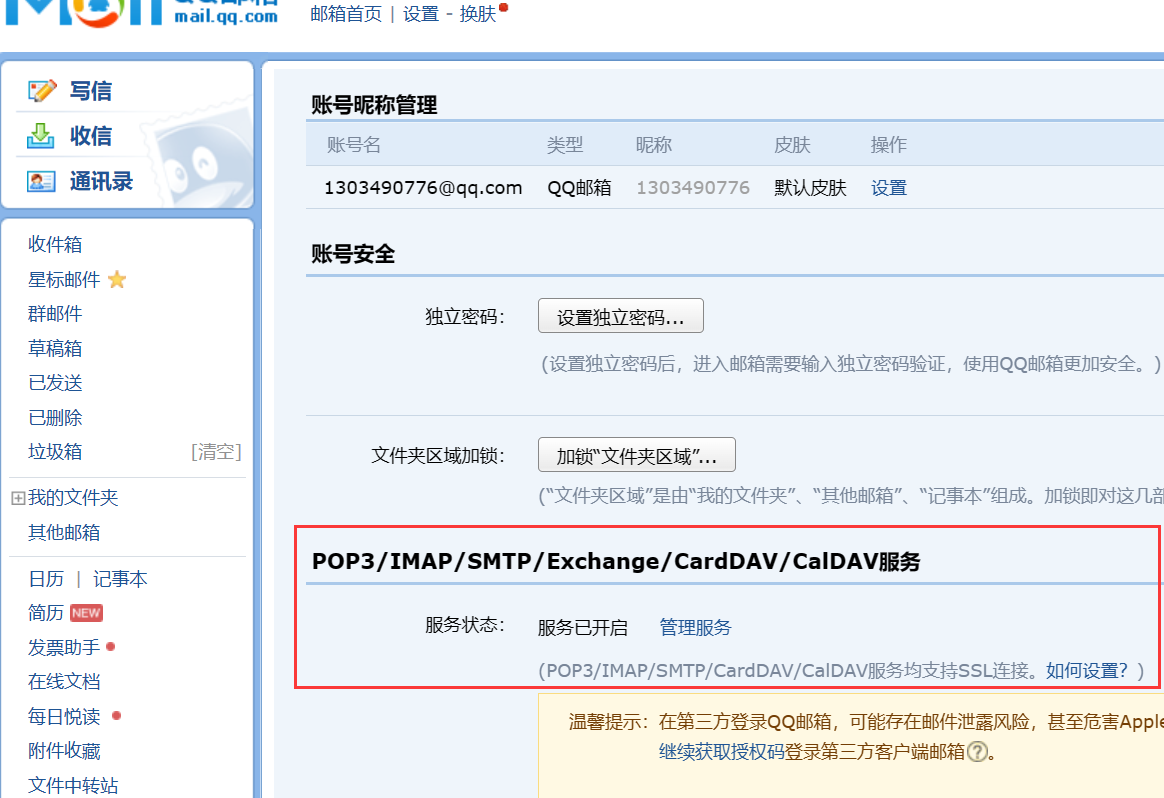
Task: Click the 账号安全 section heading
Action: 353,254
